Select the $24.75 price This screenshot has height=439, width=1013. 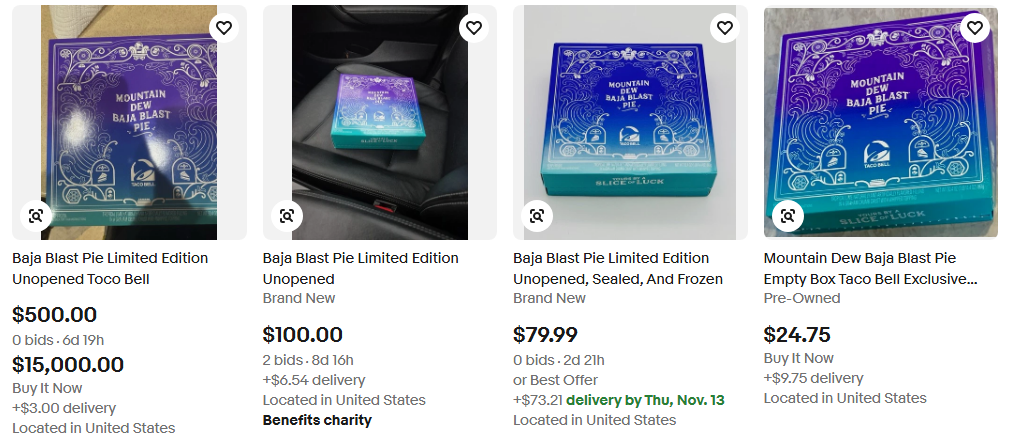coord(796,334)
